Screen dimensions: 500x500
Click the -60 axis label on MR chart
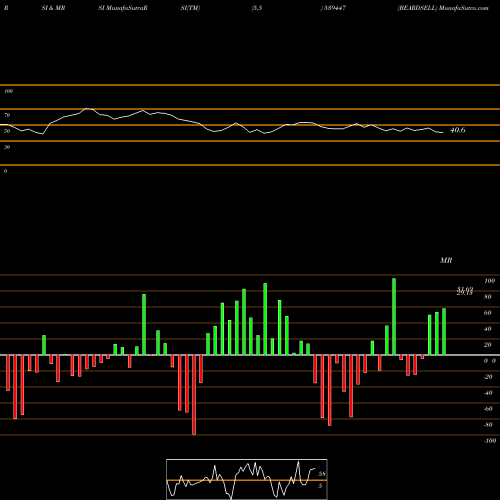pyautogui.click(x=488, y=409)
